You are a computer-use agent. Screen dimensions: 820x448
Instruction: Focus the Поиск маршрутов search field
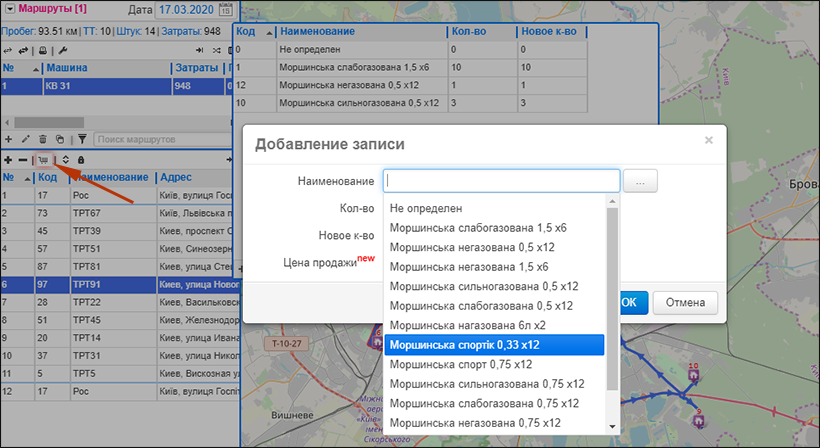tap(163, 140)
